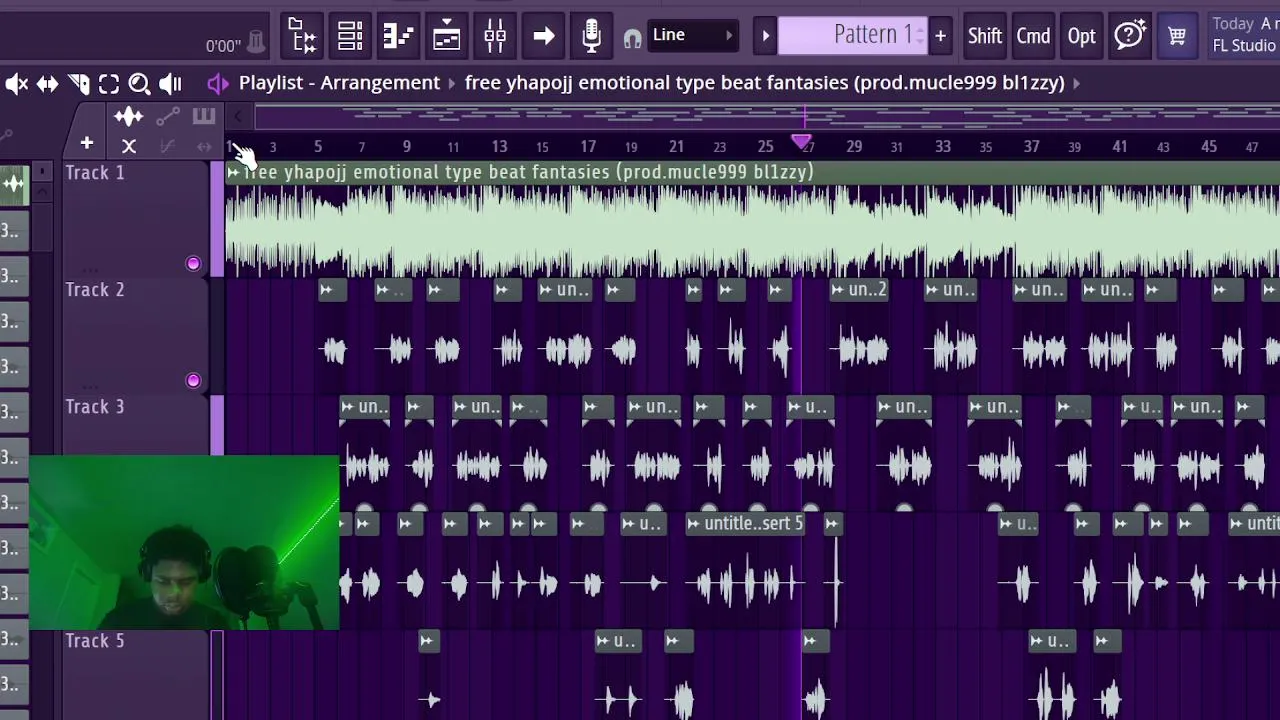Click the Cmd key button
This screenshot has width=1280, height=720.
click(x=1033, y=36)
